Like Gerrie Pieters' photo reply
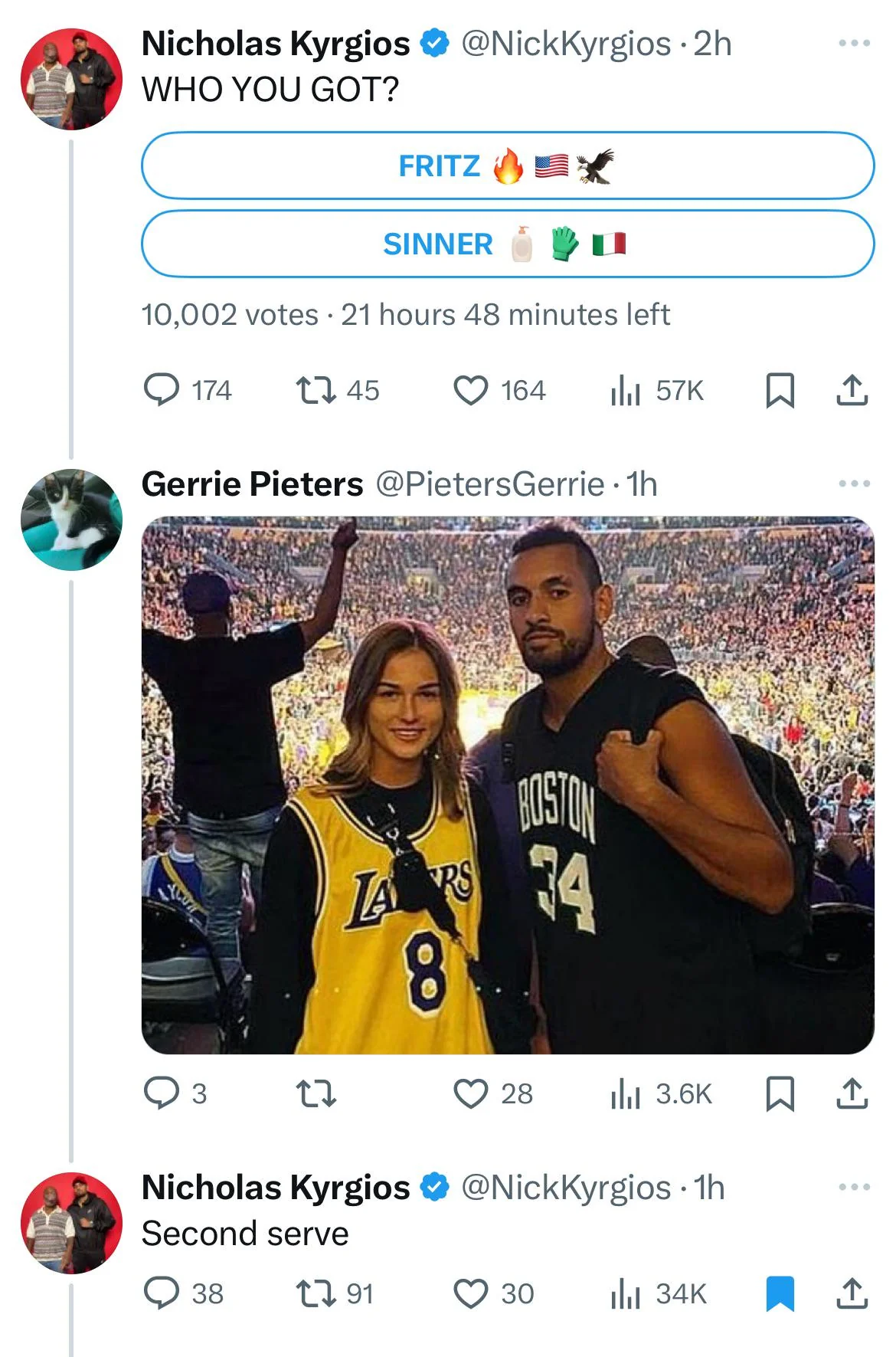896x1357 pixels. pos(493,1093)
